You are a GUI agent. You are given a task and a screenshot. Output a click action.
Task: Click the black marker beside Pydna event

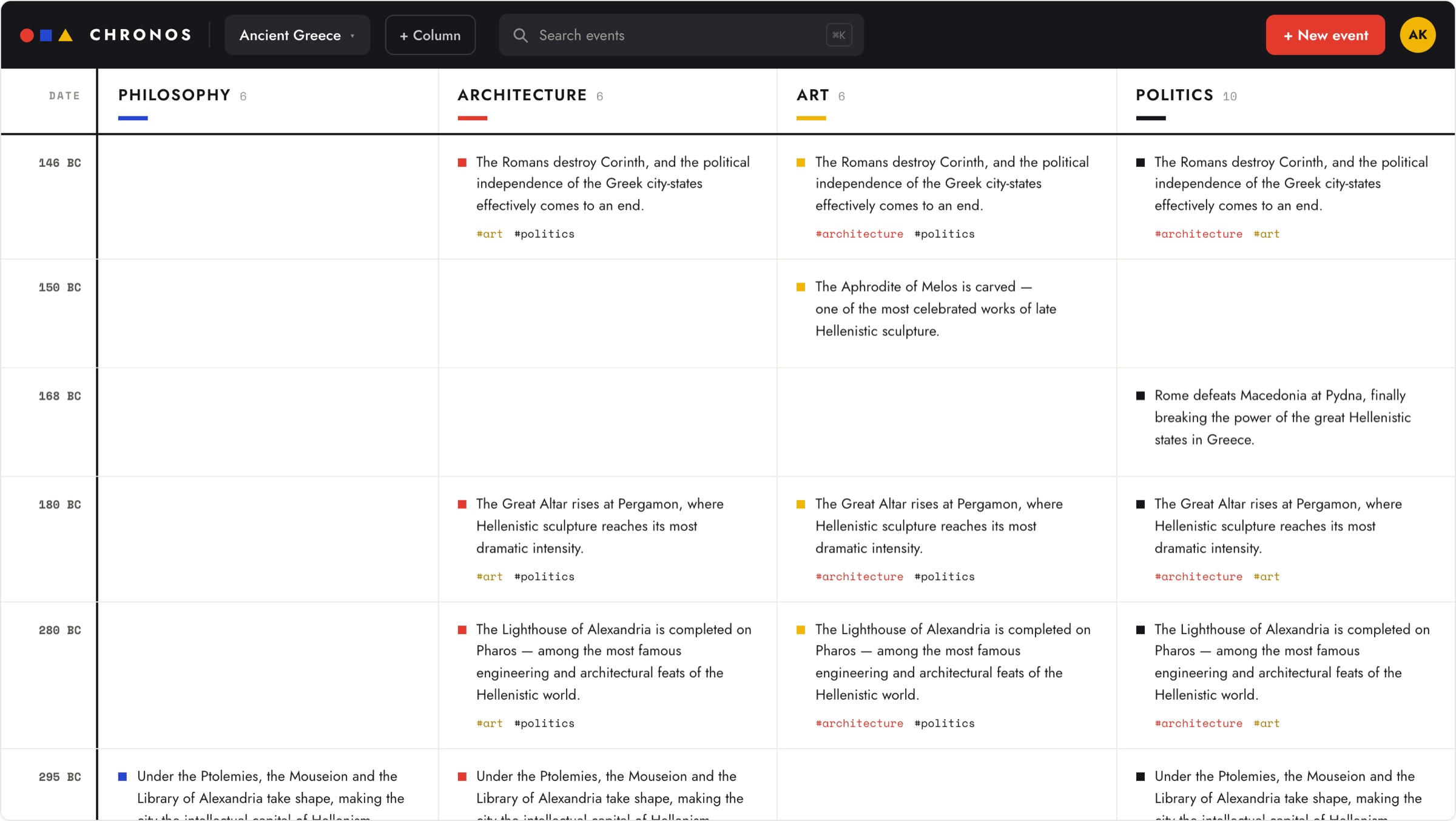(x=1141, y=396)
